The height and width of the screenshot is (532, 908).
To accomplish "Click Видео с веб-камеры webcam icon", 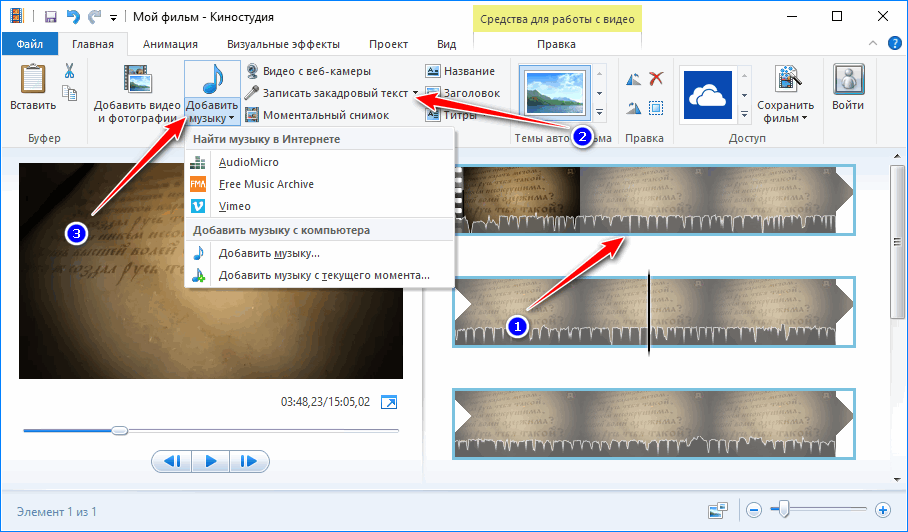I will 252,71.
